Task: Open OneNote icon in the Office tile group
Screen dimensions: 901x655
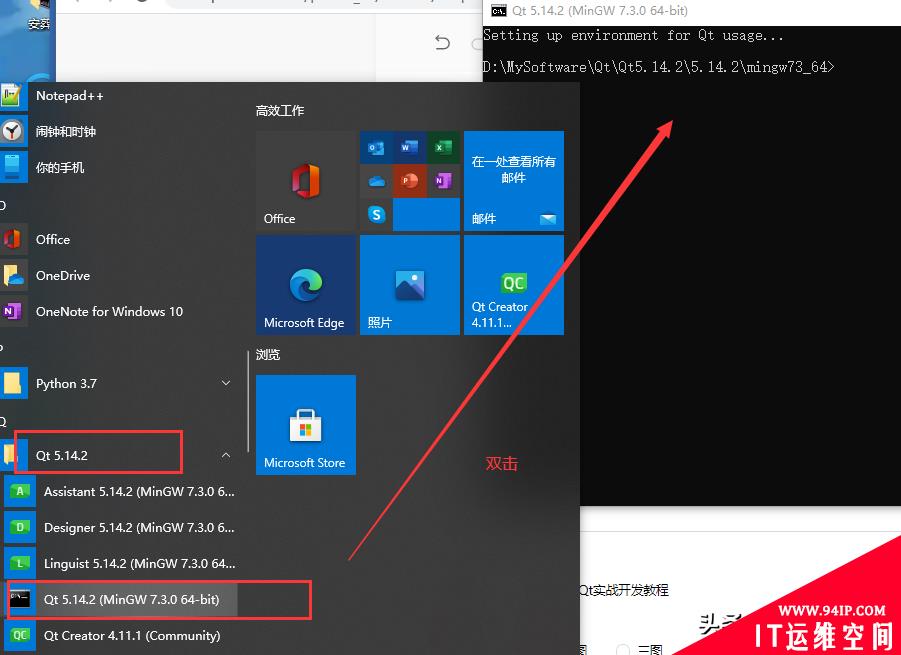Action: (x=443, y=181)
